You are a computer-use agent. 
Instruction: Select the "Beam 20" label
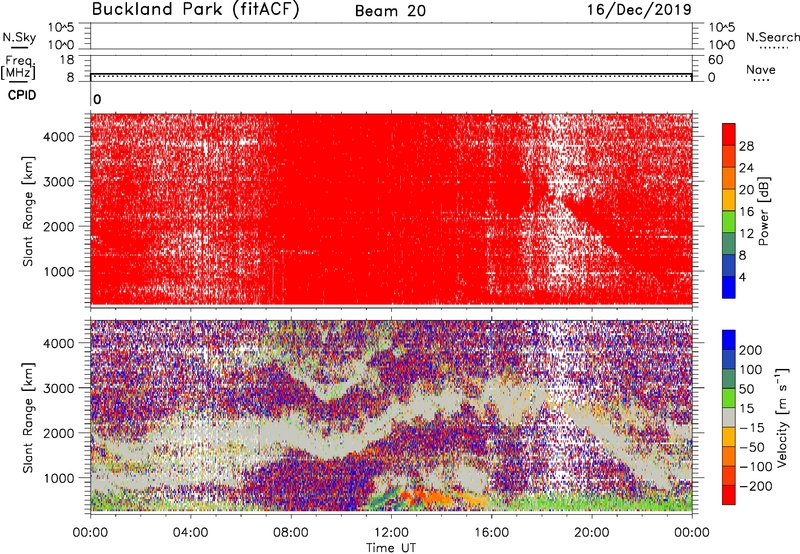[x=390, y=11]
